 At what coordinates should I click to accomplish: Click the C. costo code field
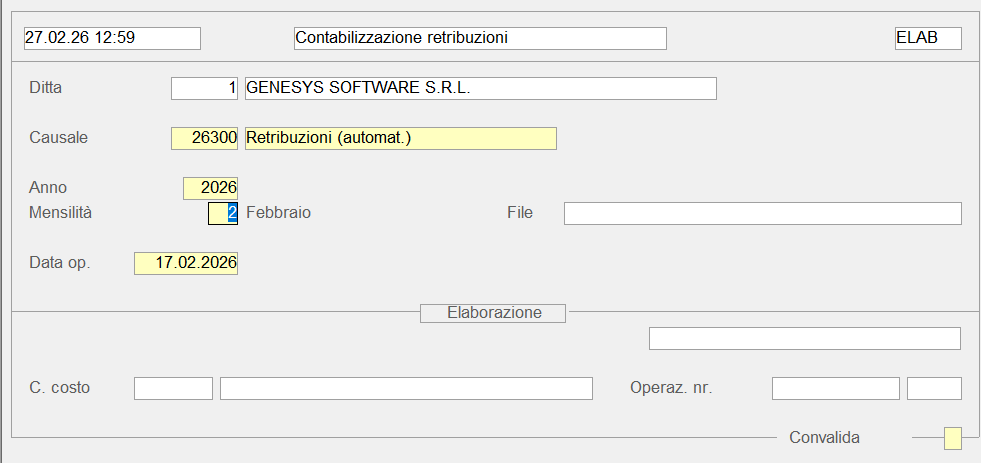coord(173,388)
